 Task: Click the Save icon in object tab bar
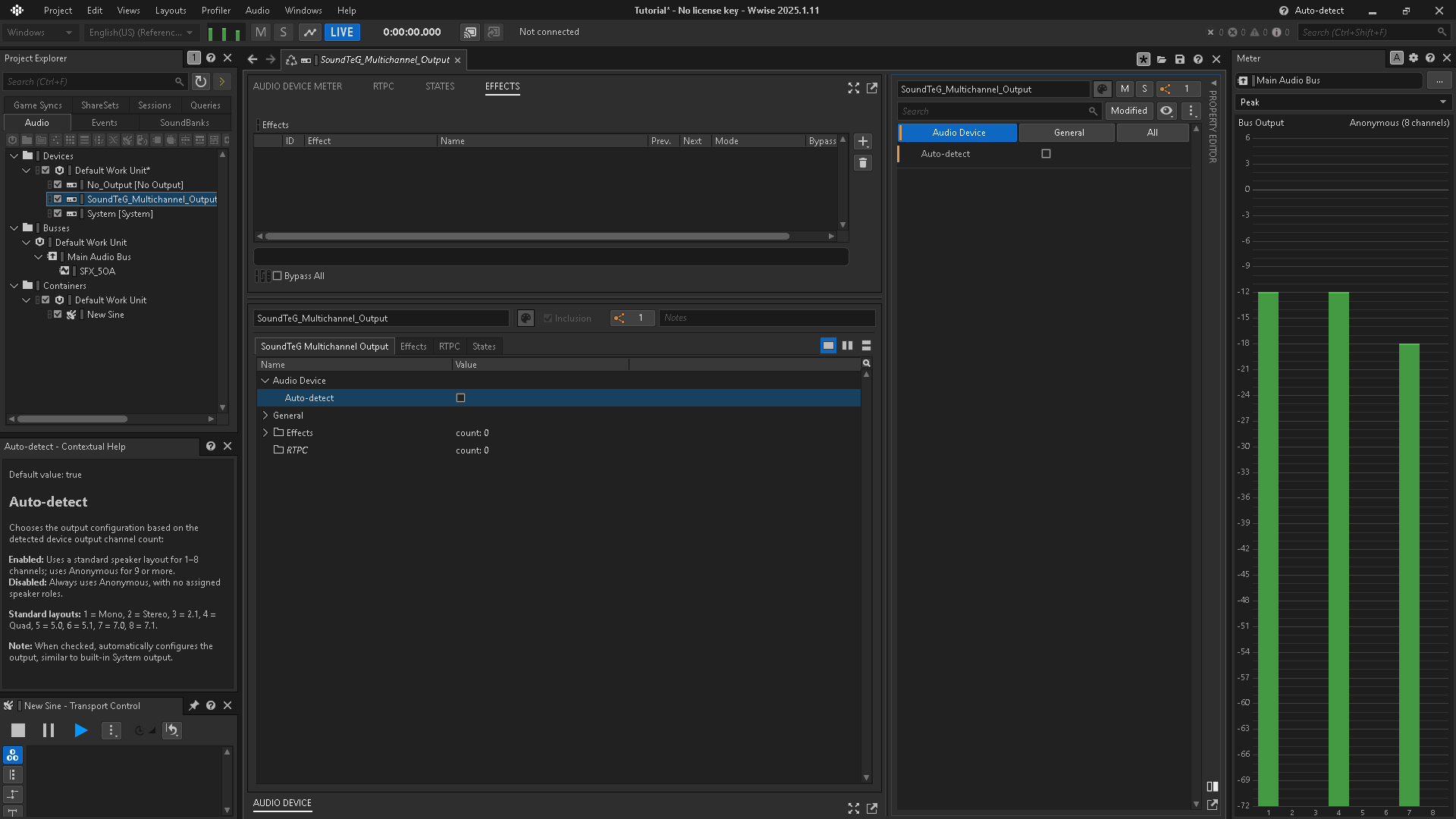[x=1180, y=59]
